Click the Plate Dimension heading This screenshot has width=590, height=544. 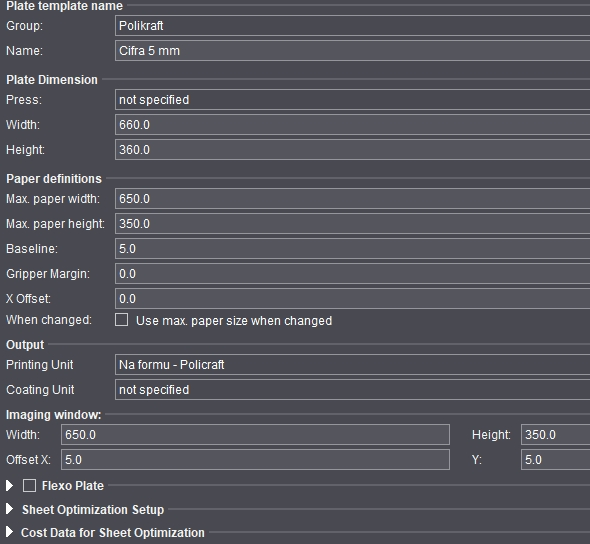coord(52,80)
